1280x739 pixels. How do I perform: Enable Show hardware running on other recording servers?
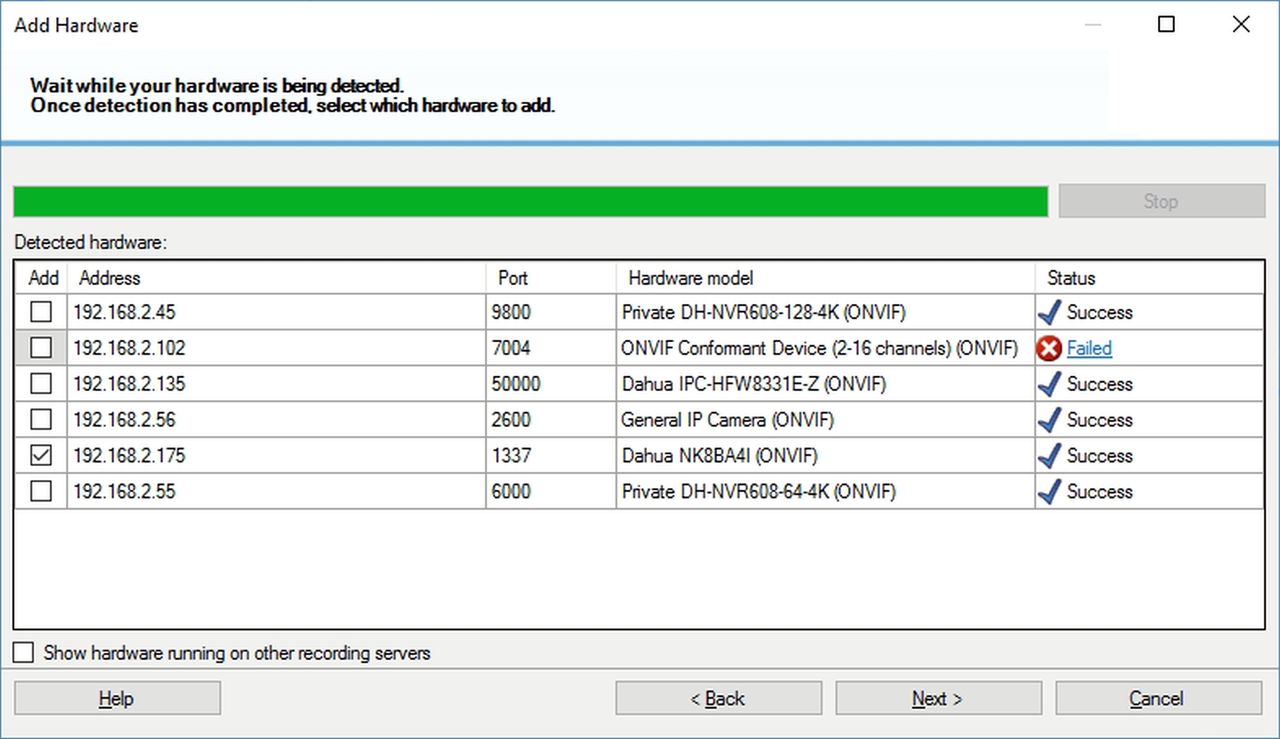pyautogui.click(x=23, y=653)
